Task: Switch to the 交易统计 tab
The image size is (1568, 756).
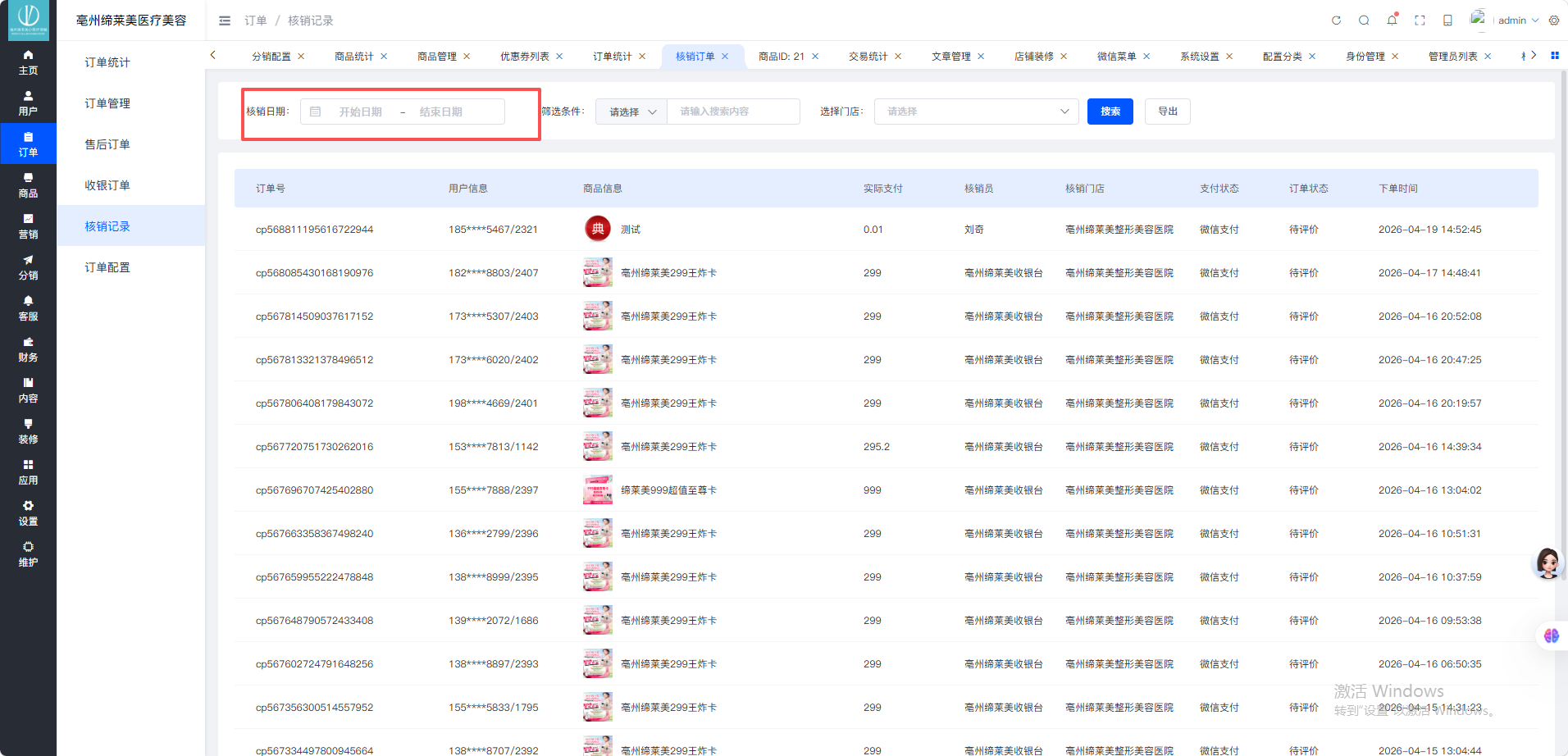Action: point(868,57)
